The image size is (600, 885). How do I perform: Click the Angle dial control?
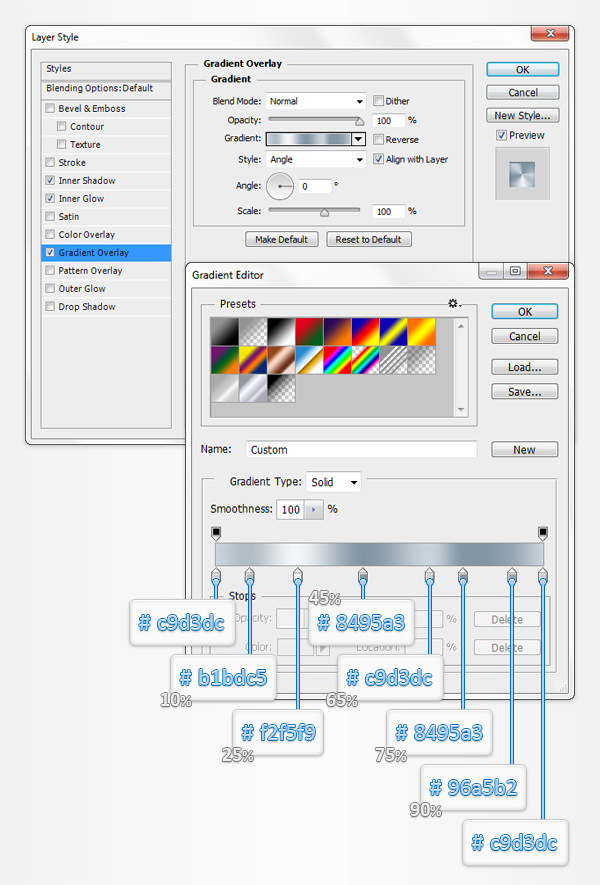279,186
